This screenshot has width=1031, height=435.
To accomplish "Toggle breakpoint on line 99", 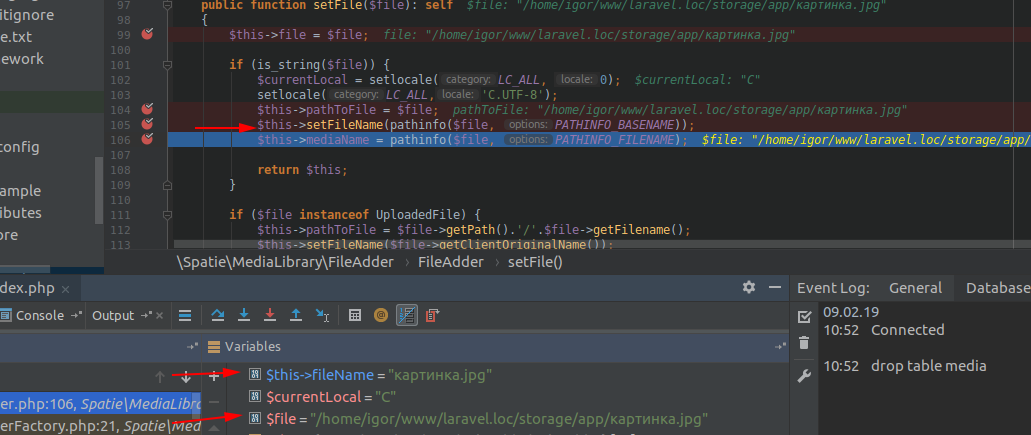I will coord(147,34).
